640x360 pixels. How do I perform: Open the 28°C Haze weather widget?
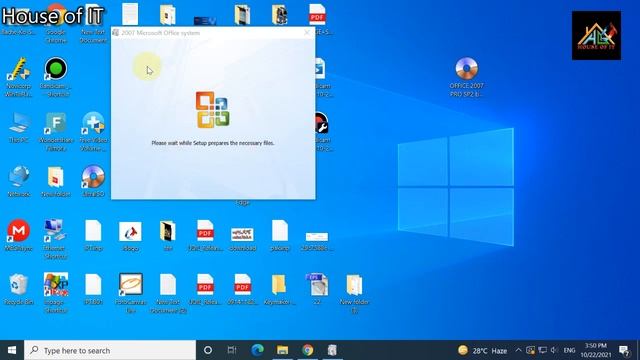click(482, 350)
